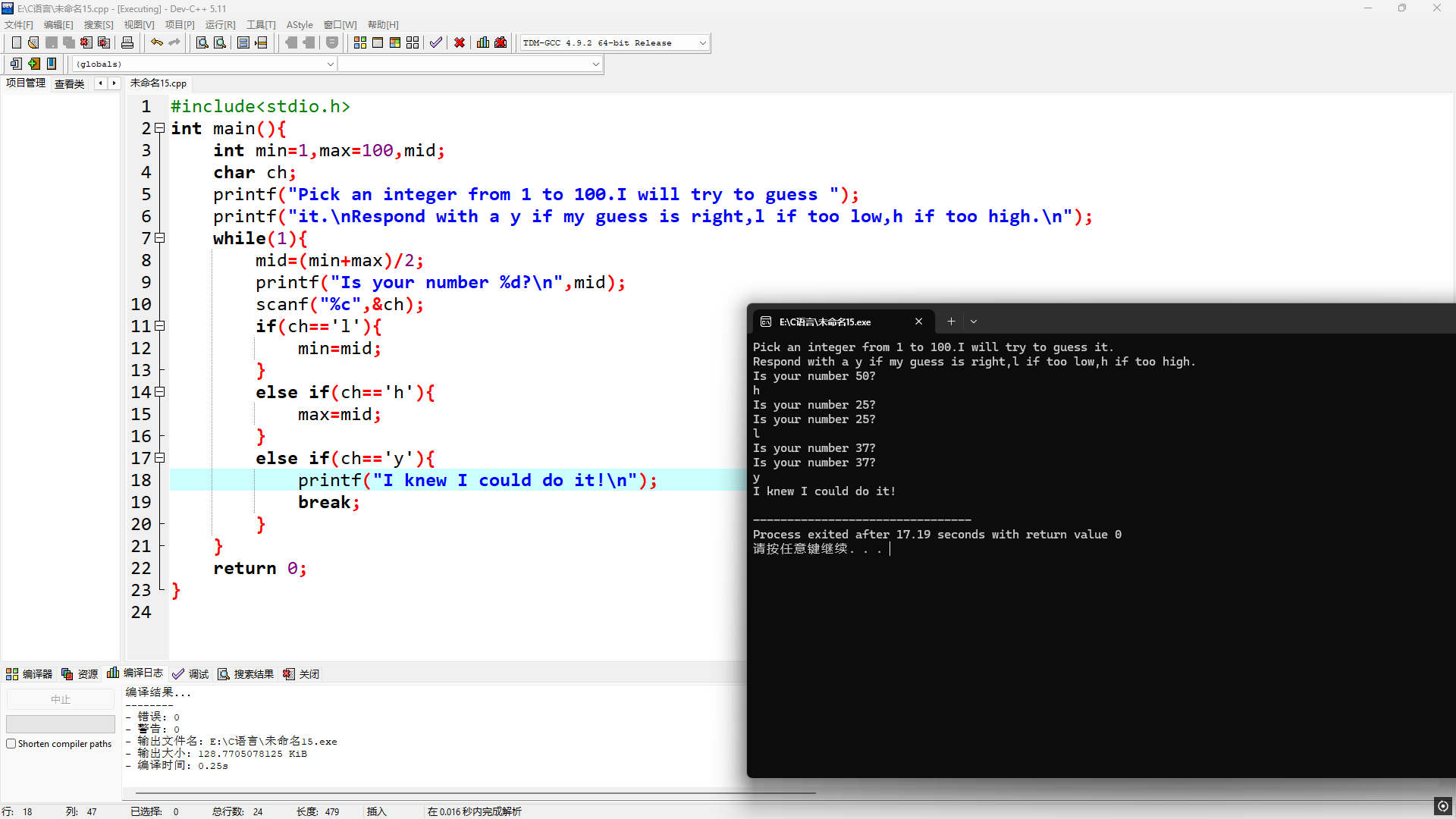
Task: Click the New source file icon
Action: coord(16,43)
